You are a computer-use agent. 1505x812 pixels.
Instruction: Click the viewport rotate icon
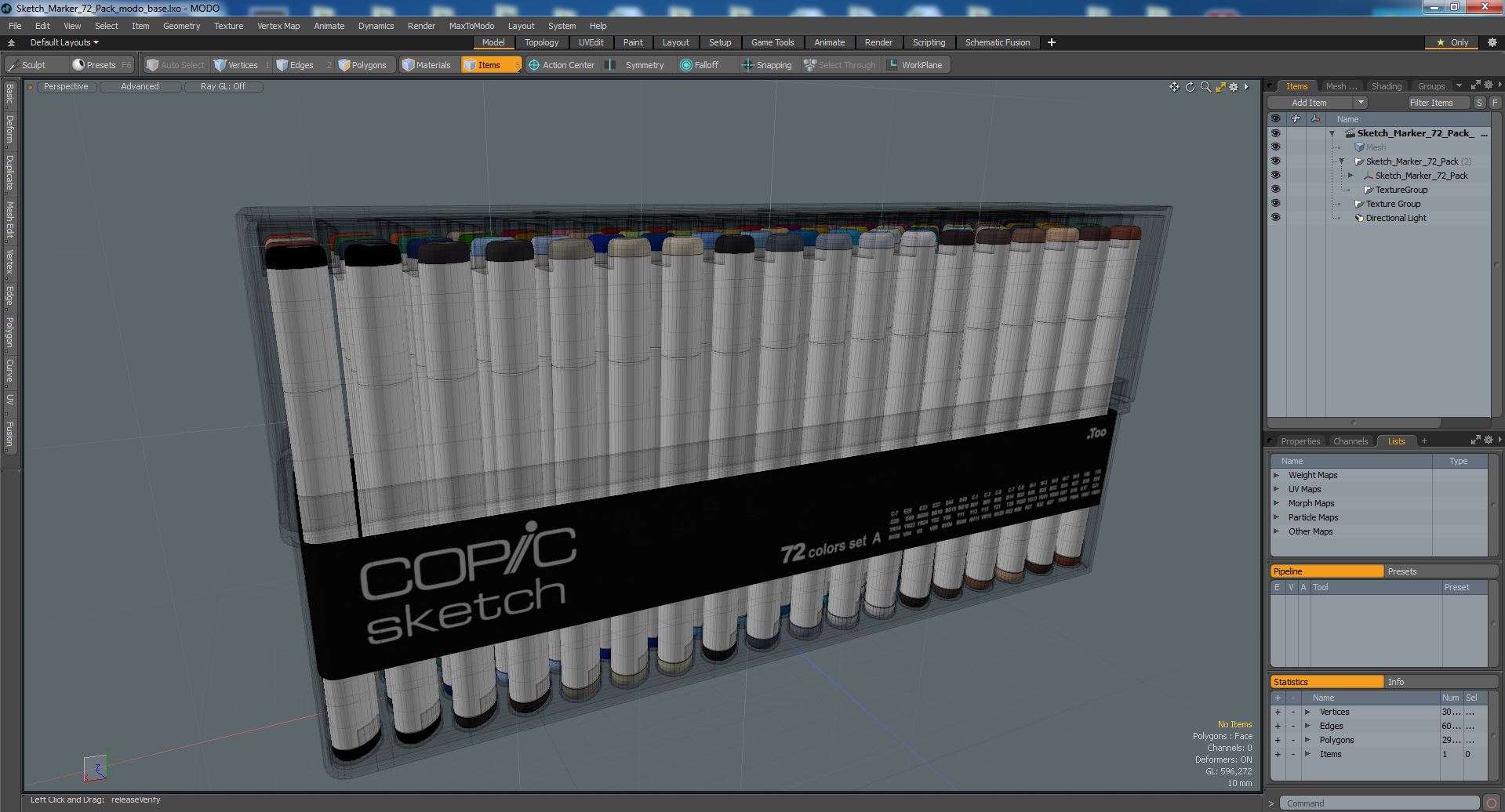pos(1190,87)
